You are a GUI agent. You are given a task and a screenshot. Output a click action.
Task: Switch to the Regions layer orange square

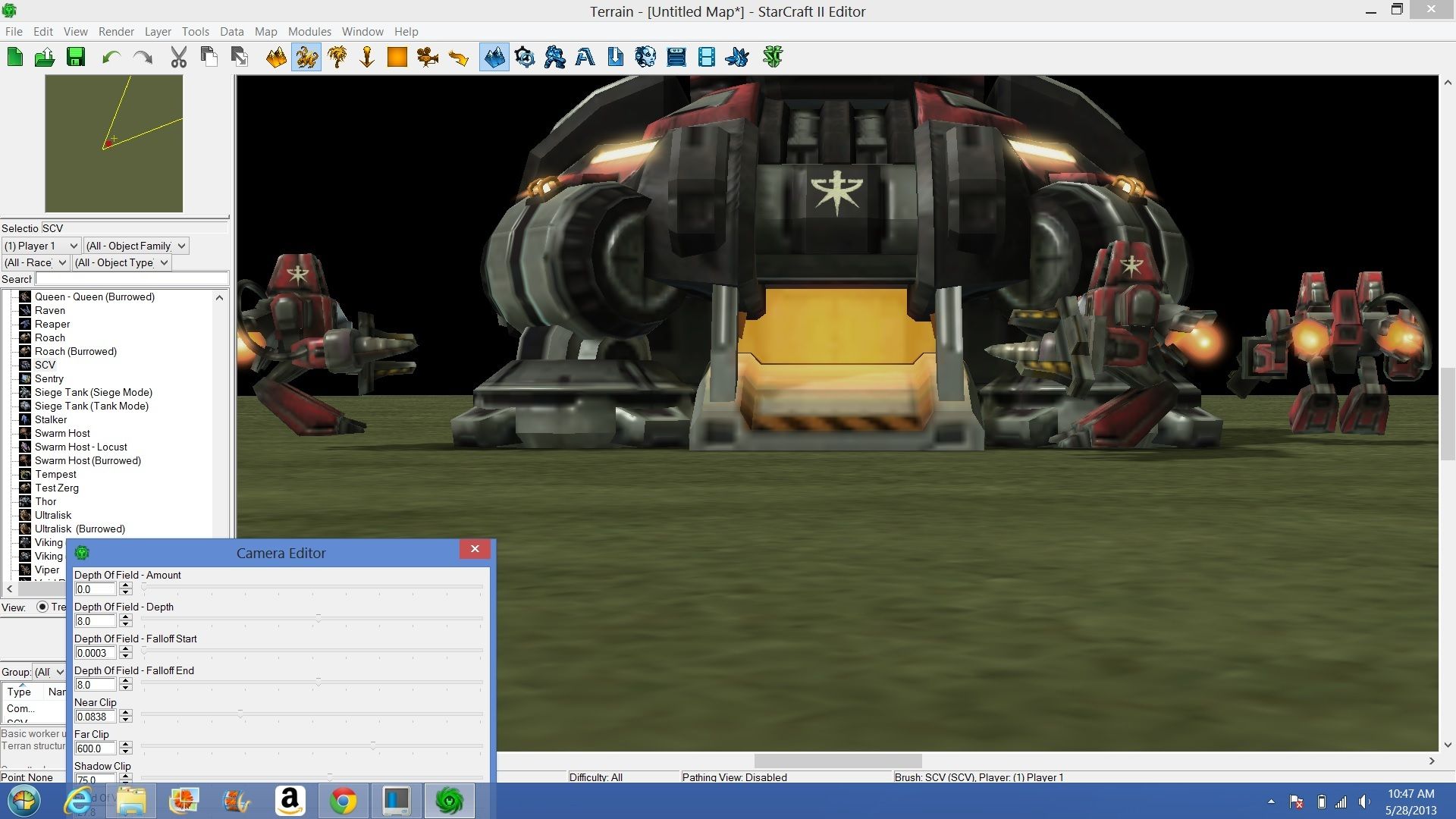click(397, 57)
